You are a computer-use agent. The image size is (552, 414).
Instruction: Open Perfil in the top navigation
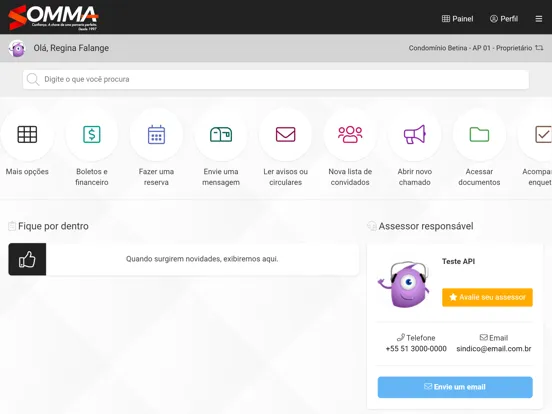tap(504, 19)
